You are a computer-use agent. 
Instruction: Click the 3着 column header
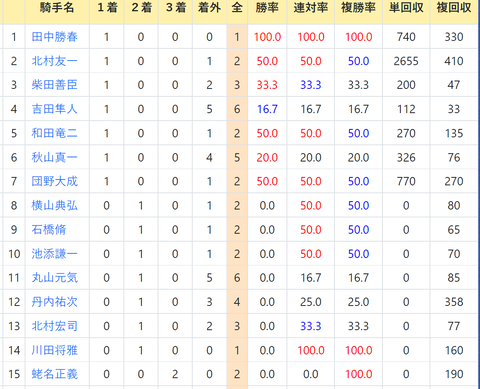176,7
